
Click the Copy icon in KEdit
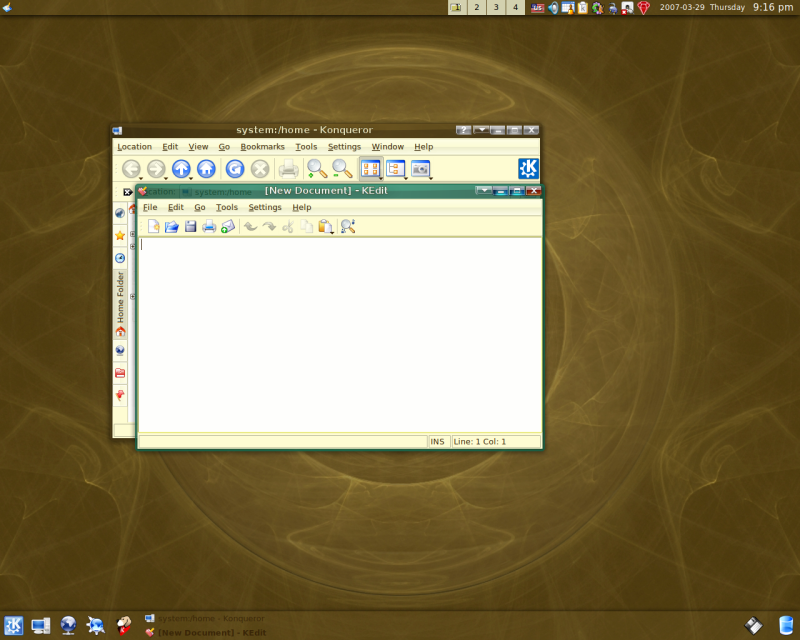click(306, 226)
